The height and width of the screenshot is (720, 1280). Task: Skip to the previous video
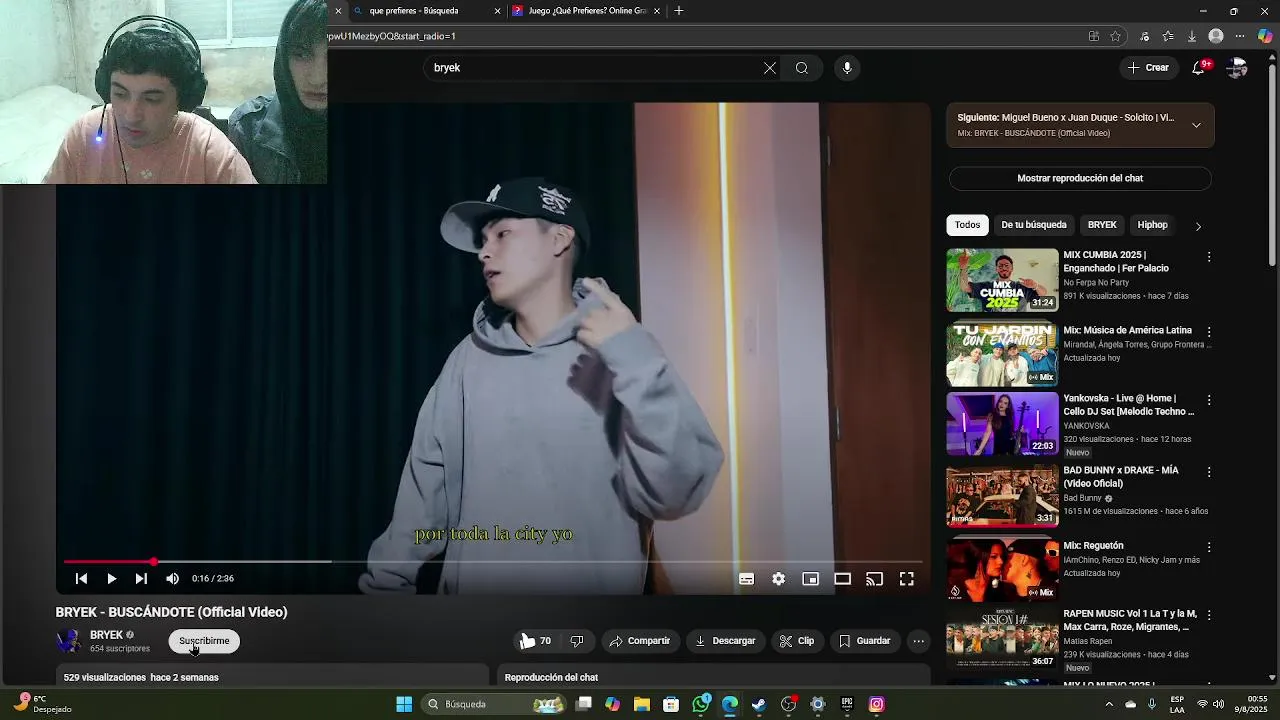click(x=81, y=578)
